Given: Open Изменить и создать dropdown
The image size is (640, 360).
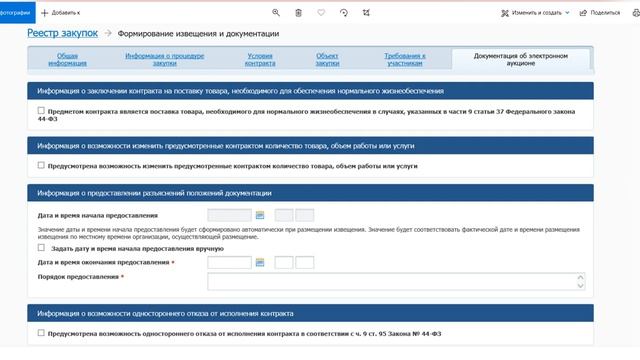Looking at the screenshot, I should point(535,13).
